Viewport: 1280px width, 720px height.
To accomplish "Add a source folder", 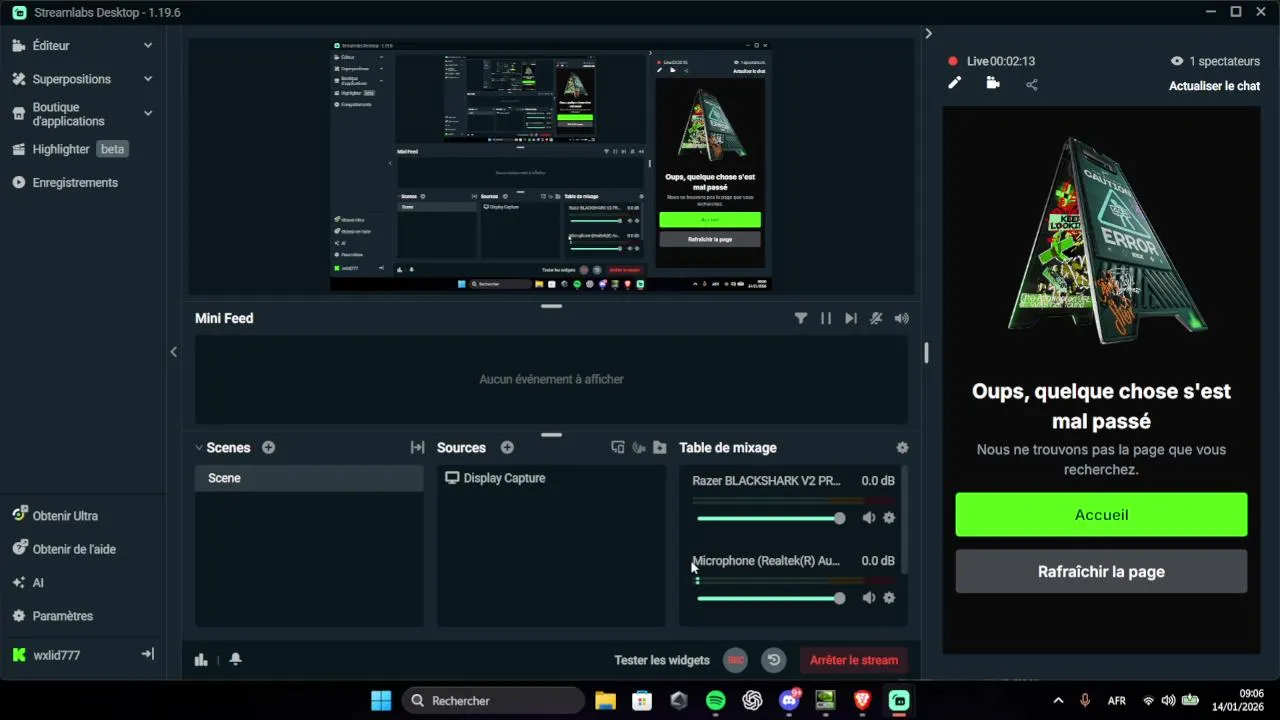I will pos(660,448).
